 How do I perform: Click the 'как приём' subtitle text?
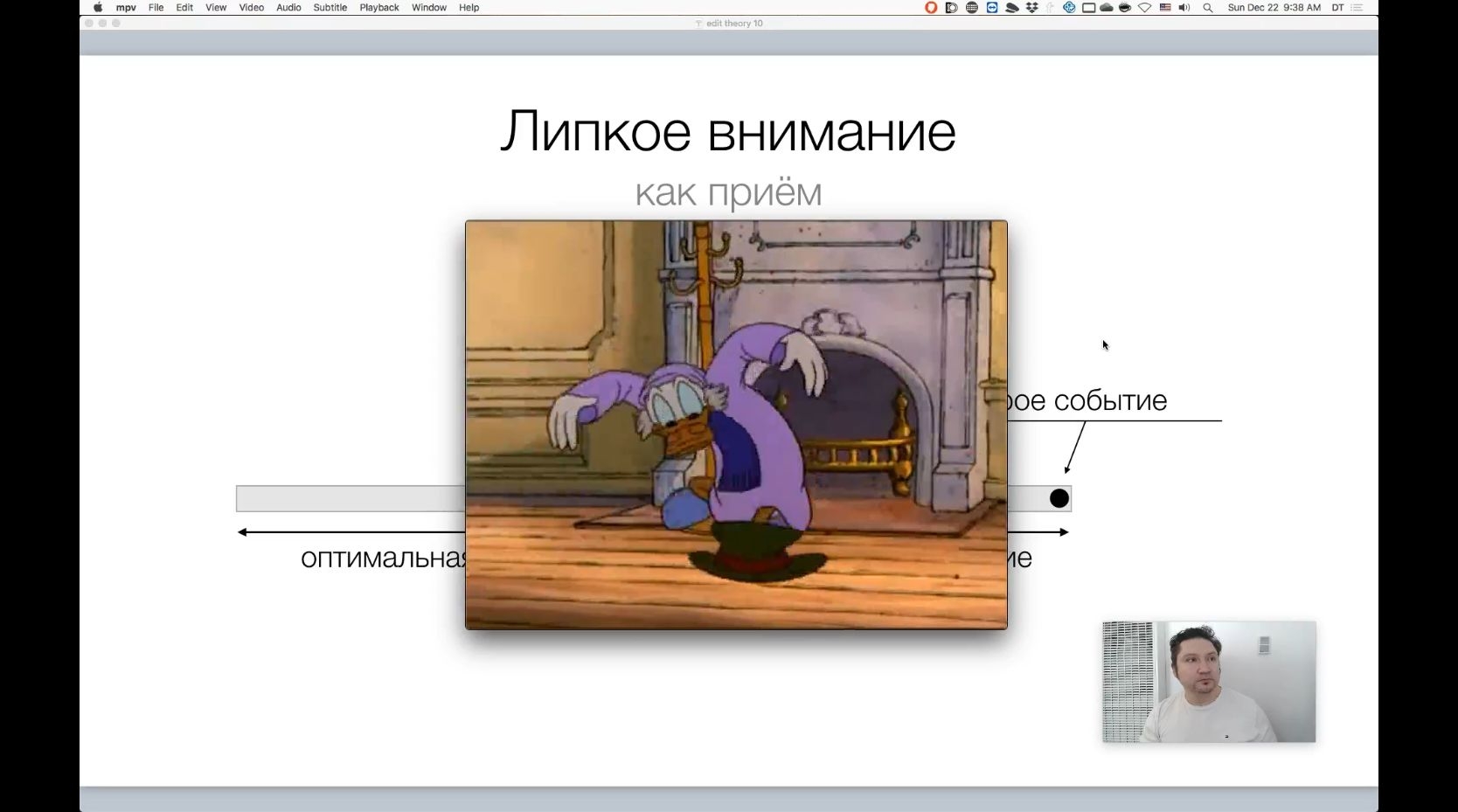728,192
